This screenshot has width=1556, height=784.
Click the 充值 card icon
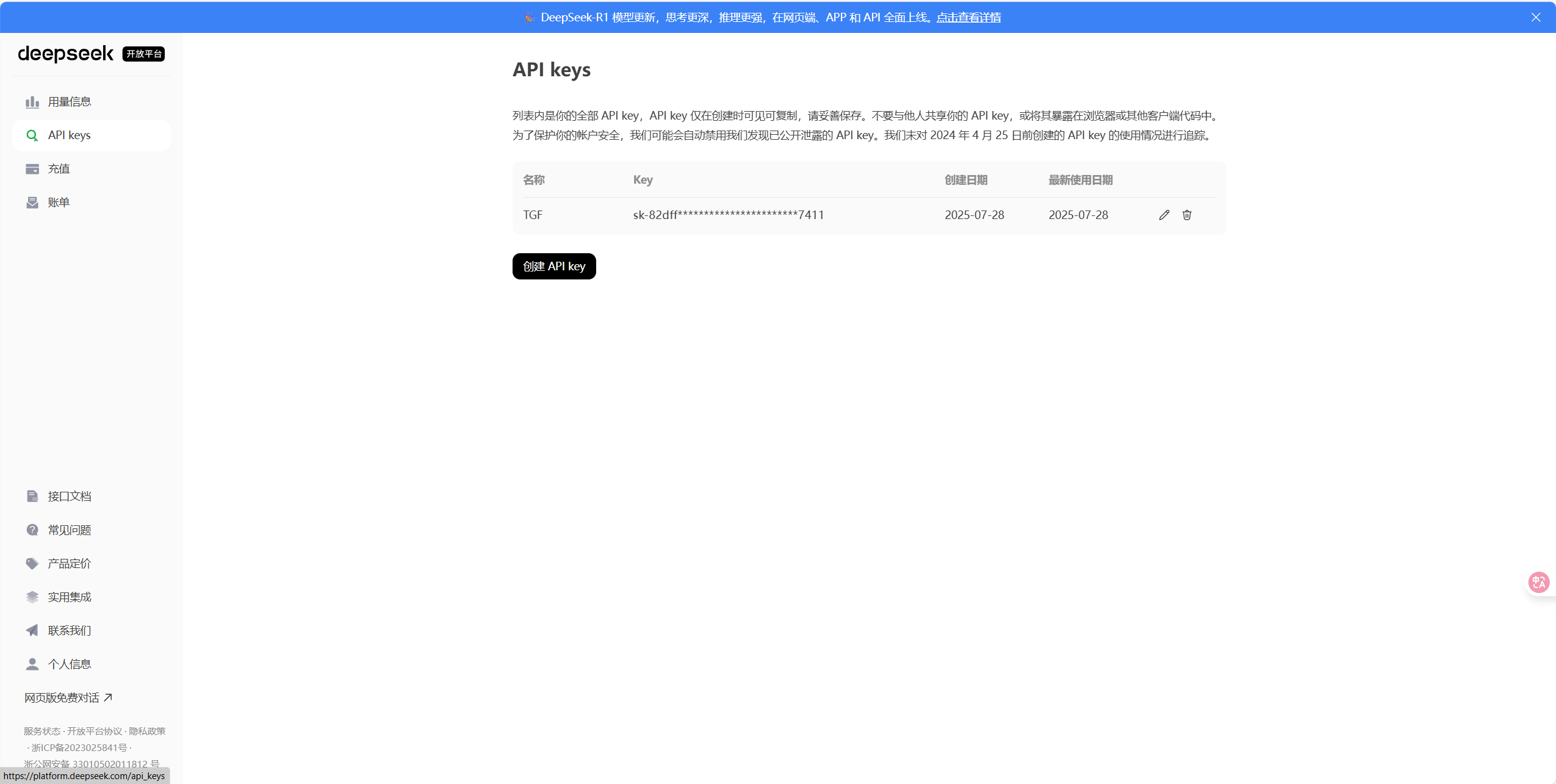(x=32, y=169)
